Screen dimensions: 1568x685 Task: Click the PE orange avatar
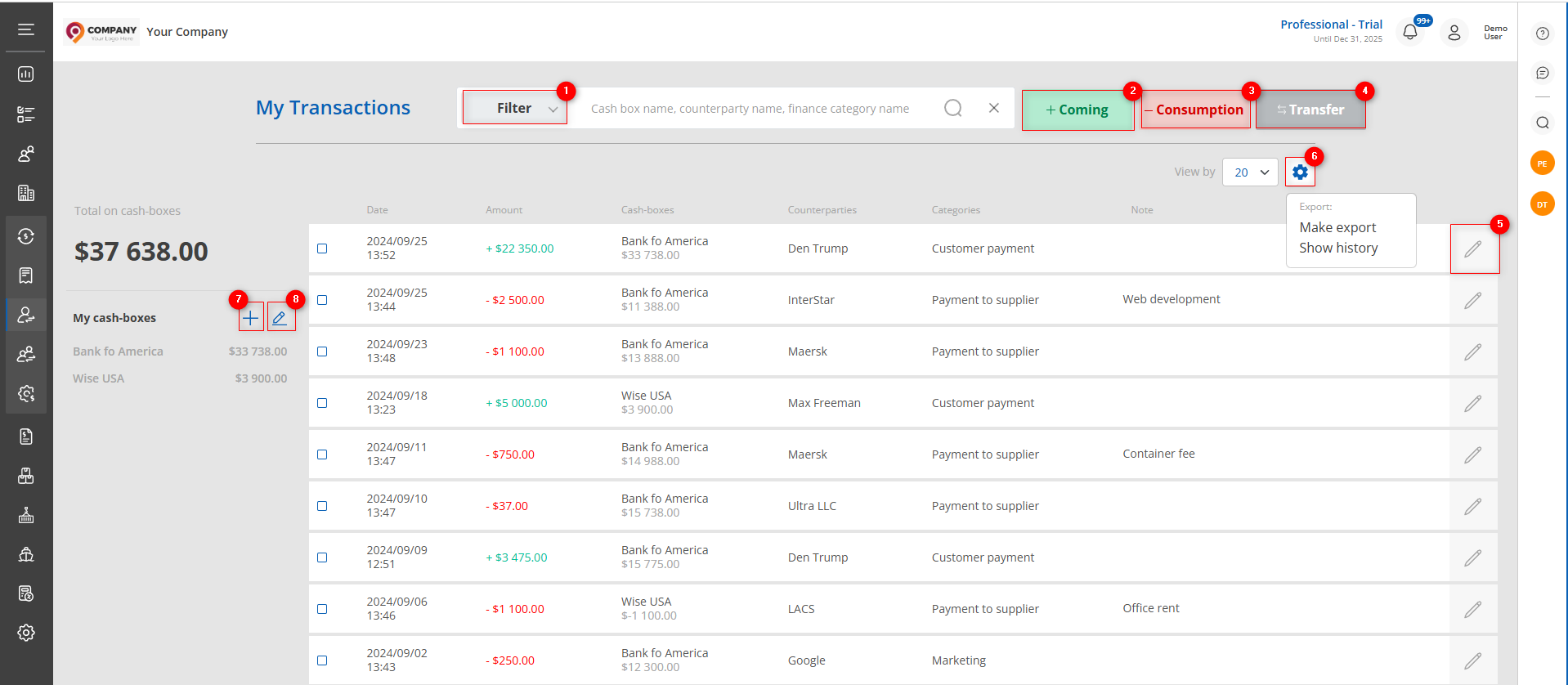(x=1543, y=163)
